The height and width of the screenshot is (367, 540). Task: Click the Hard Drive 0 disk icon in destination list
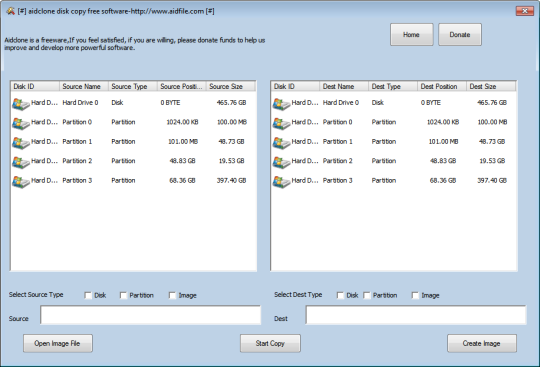click(281, 104)
